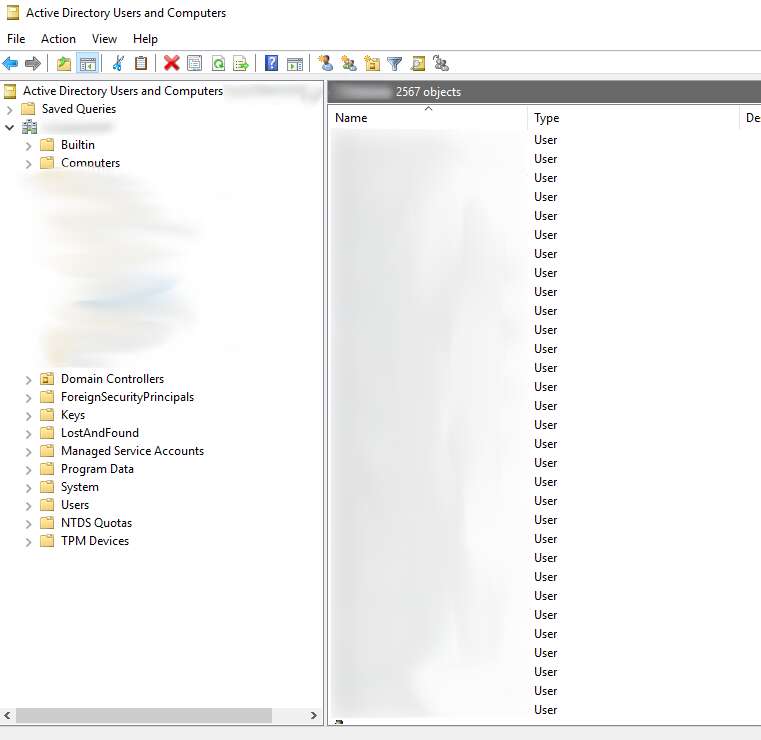Click the Export List icon
The width and height of the screenshot is (761, 740).
click(x=241, y=63)
